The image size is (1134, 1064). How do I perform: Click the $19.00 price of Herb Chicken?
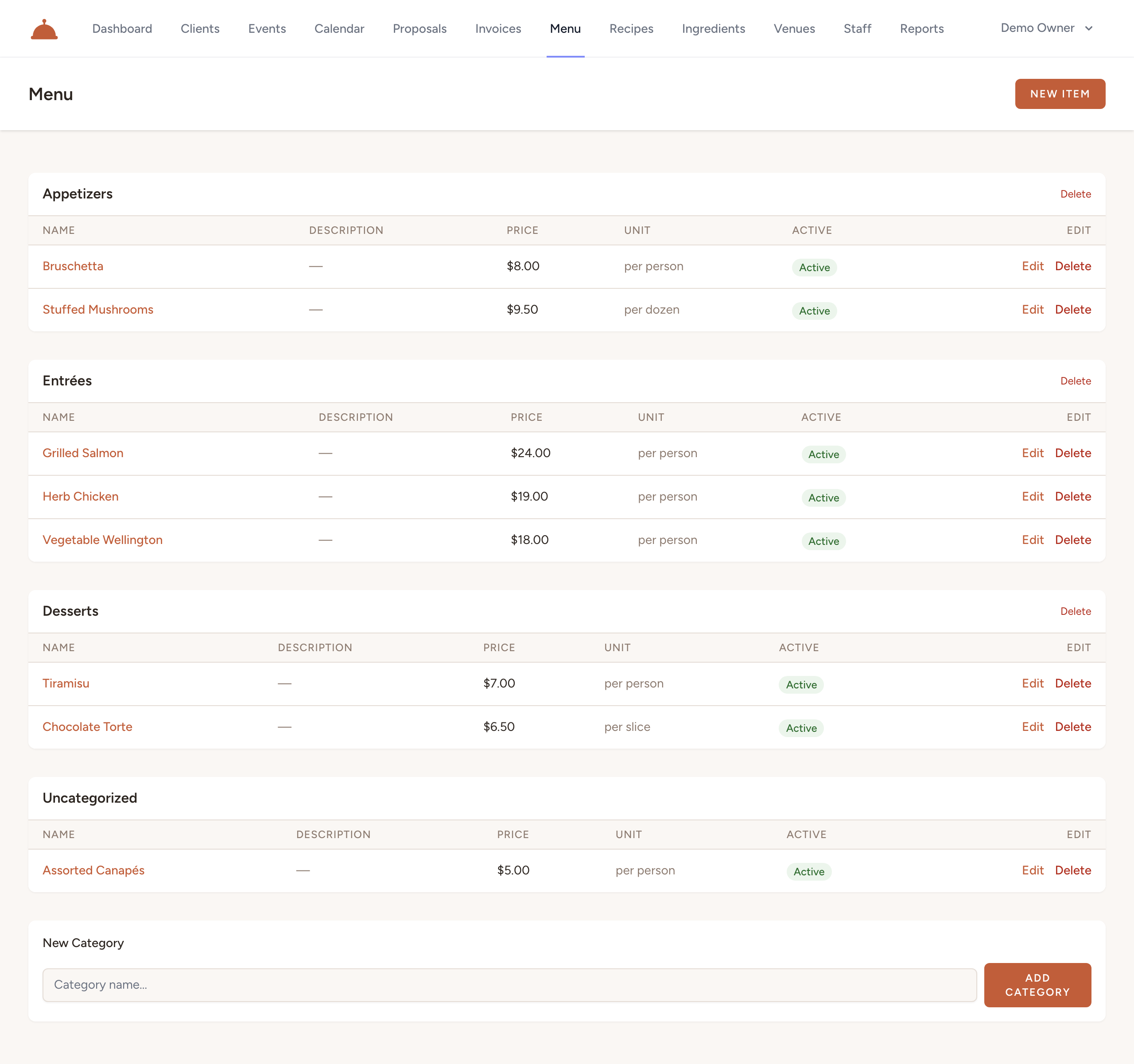click(529, 497)
